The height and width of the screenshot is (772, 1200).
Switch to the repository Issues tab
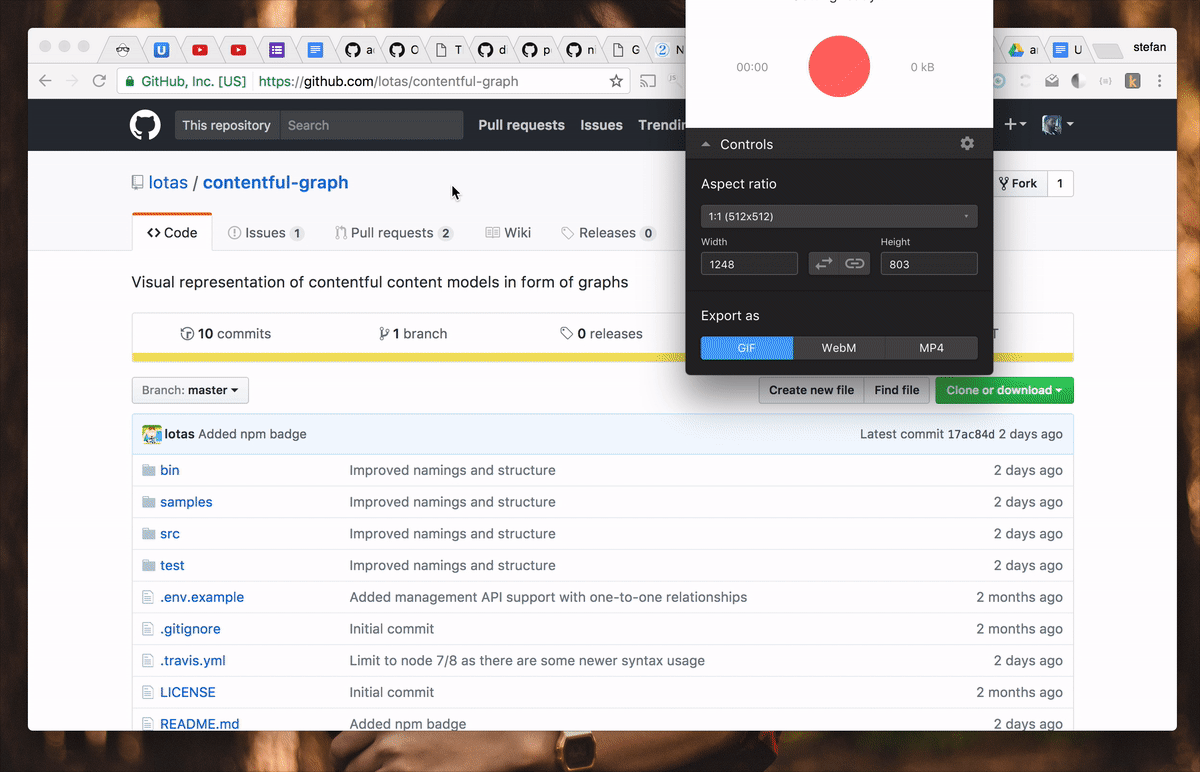[x=265, y=233]
